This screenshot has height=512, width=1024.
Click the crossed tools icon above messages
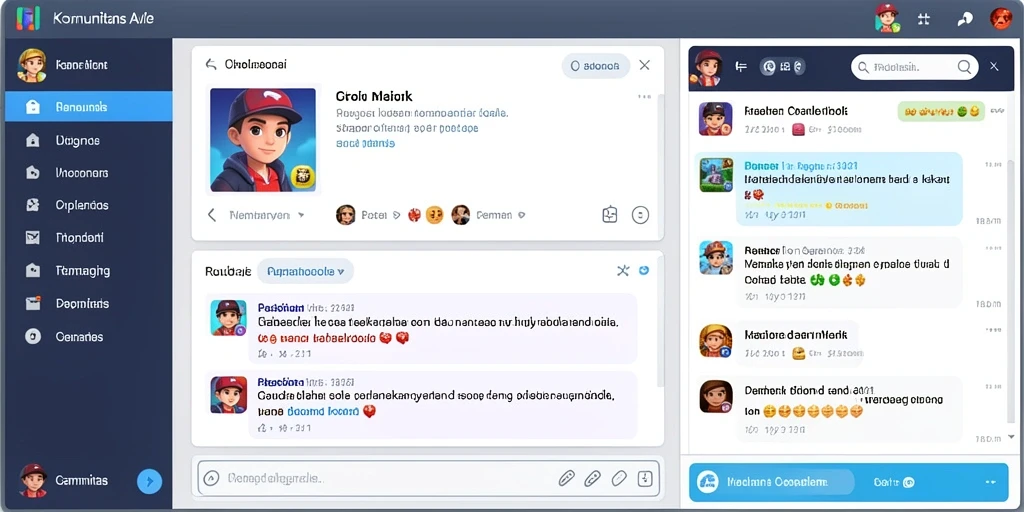coord(623,270)
